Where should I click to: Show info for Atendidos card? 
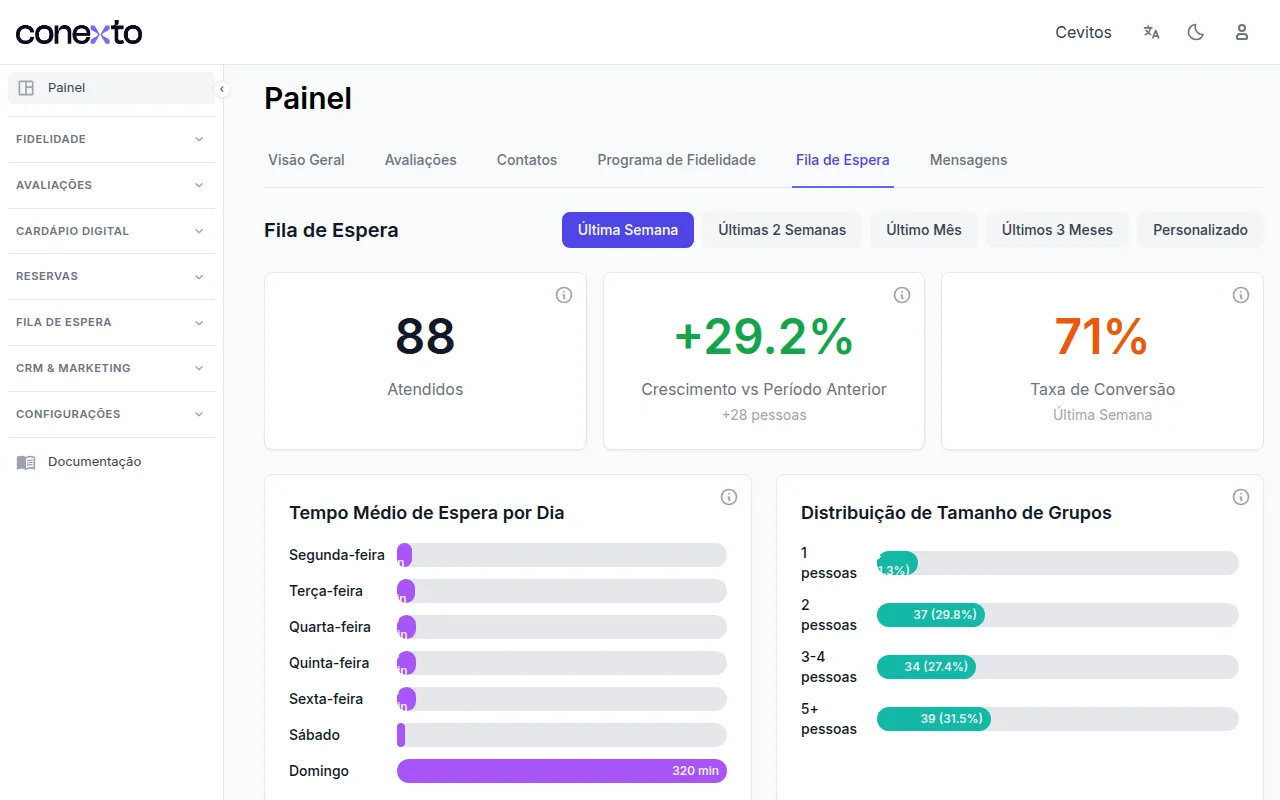coord(564,295)
